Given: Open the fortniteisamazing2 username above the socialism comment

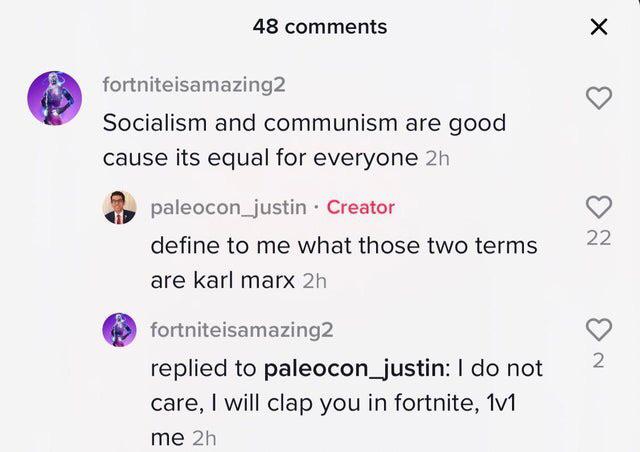Looking at the screenshot, I should click(194, 86).
